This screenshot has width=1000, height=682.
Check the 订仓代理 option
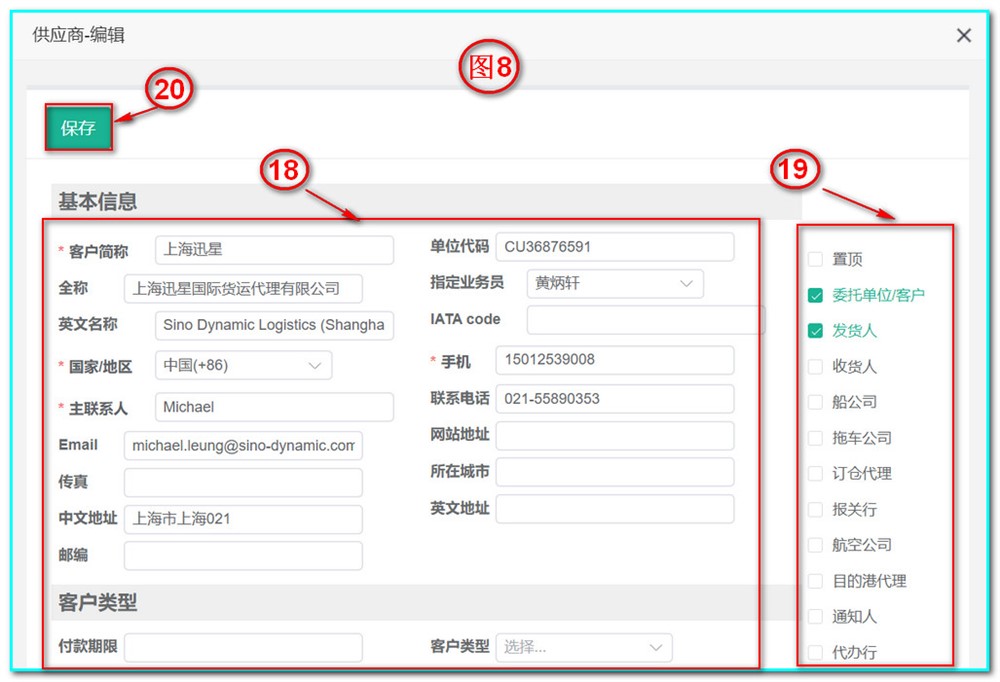point(815,473)
